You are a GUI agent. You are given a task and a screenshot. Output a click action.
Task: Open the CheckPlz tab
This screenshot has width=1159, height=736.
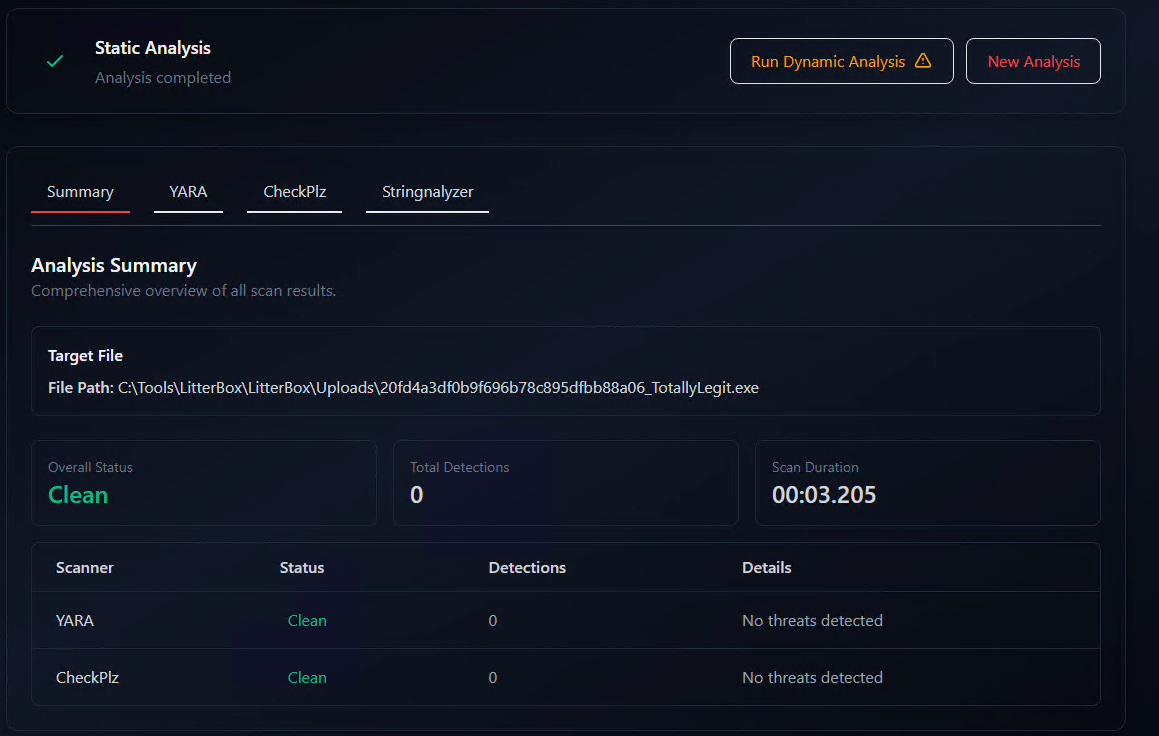click(x=294, y=192)
